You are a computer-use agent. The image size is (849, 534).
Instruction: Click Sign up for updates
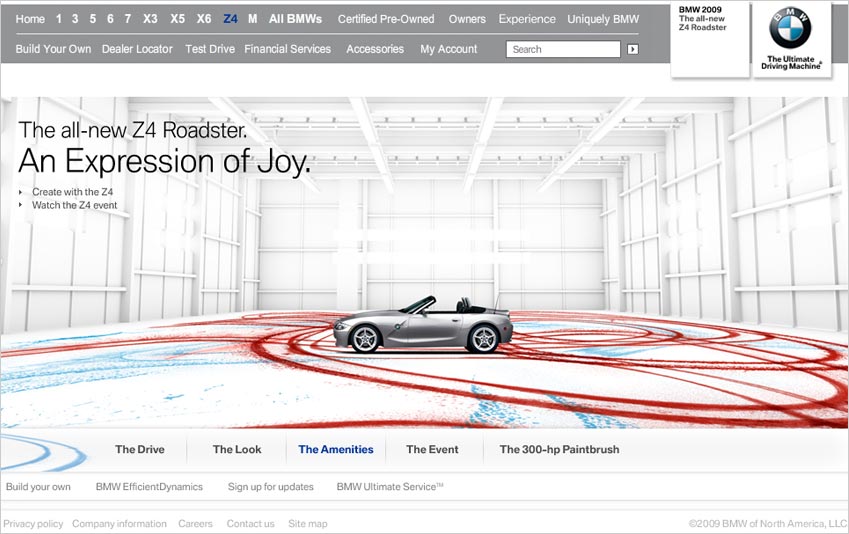271,486
